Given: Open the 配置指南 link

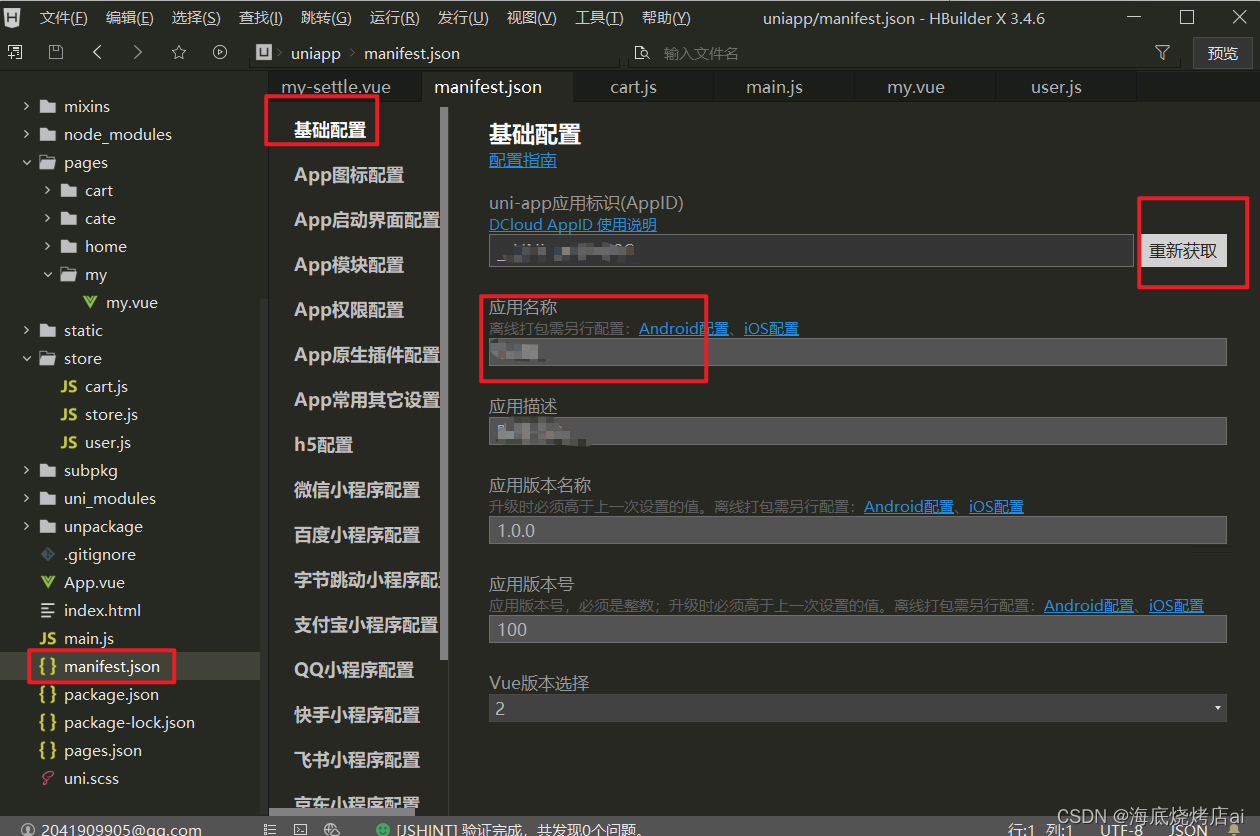Looking at the screenshot, I should point(522,160).
